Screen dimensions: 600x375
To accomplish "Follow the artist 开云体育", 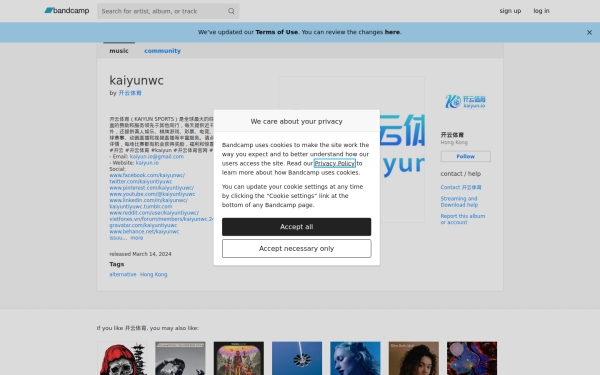I will click(465, 157).
